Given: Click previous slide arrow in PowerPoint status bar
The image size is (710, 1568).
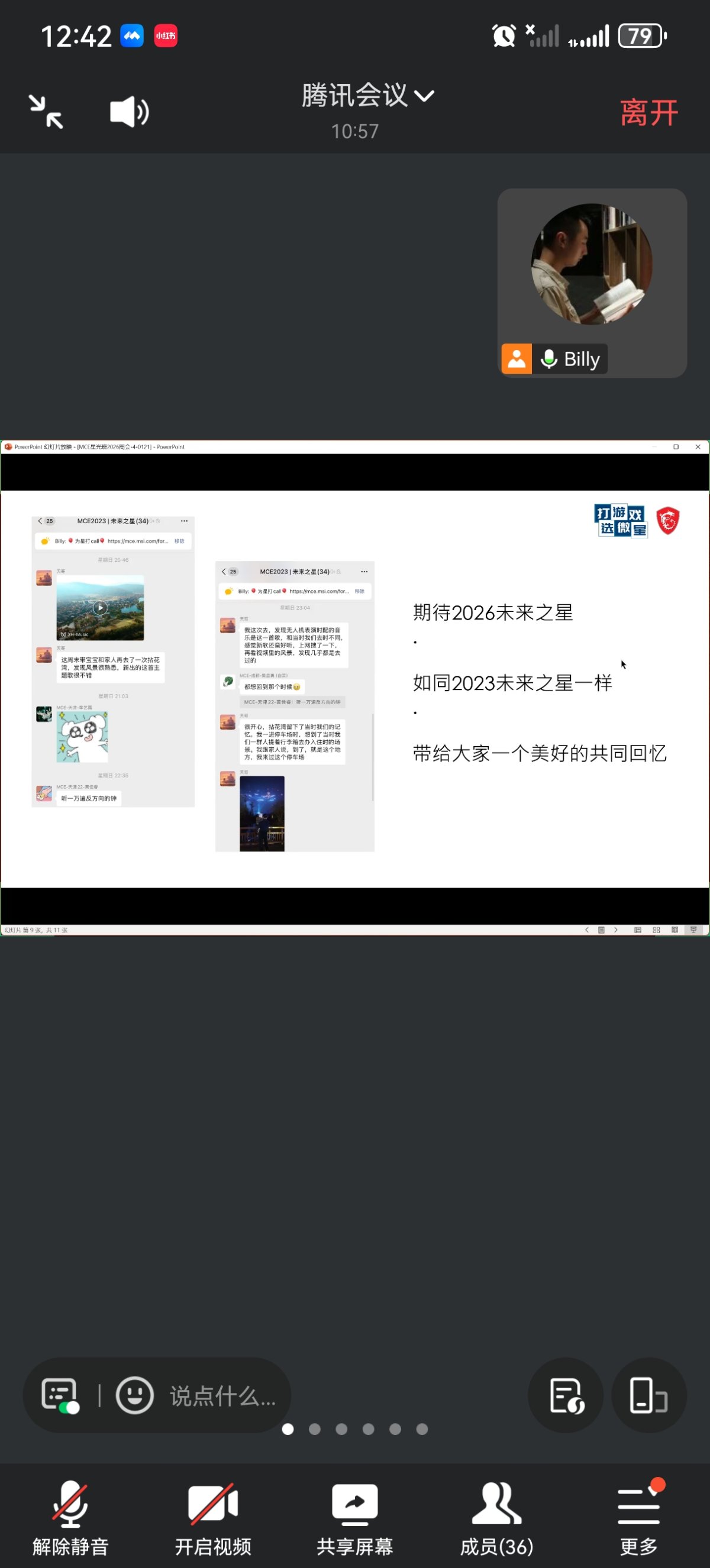Looking at the screenshot, I should click(x=587, y=929).
